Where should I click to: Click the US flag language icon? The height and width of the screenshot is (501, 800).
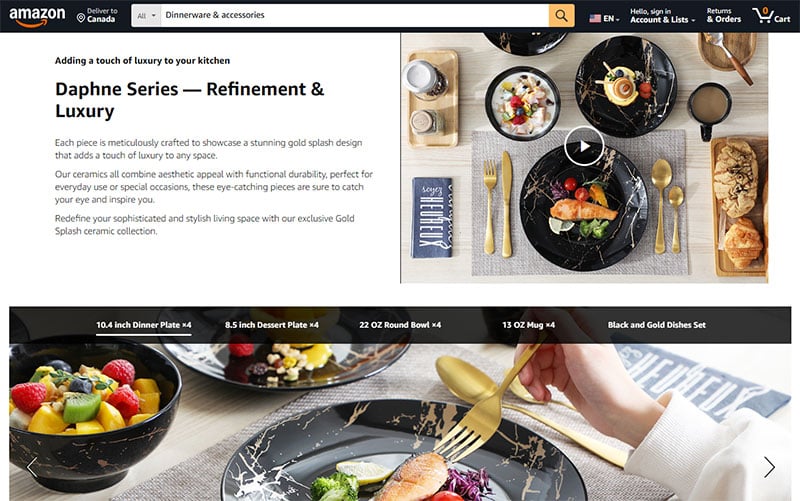pyautogui.click(x=595, y=18)
